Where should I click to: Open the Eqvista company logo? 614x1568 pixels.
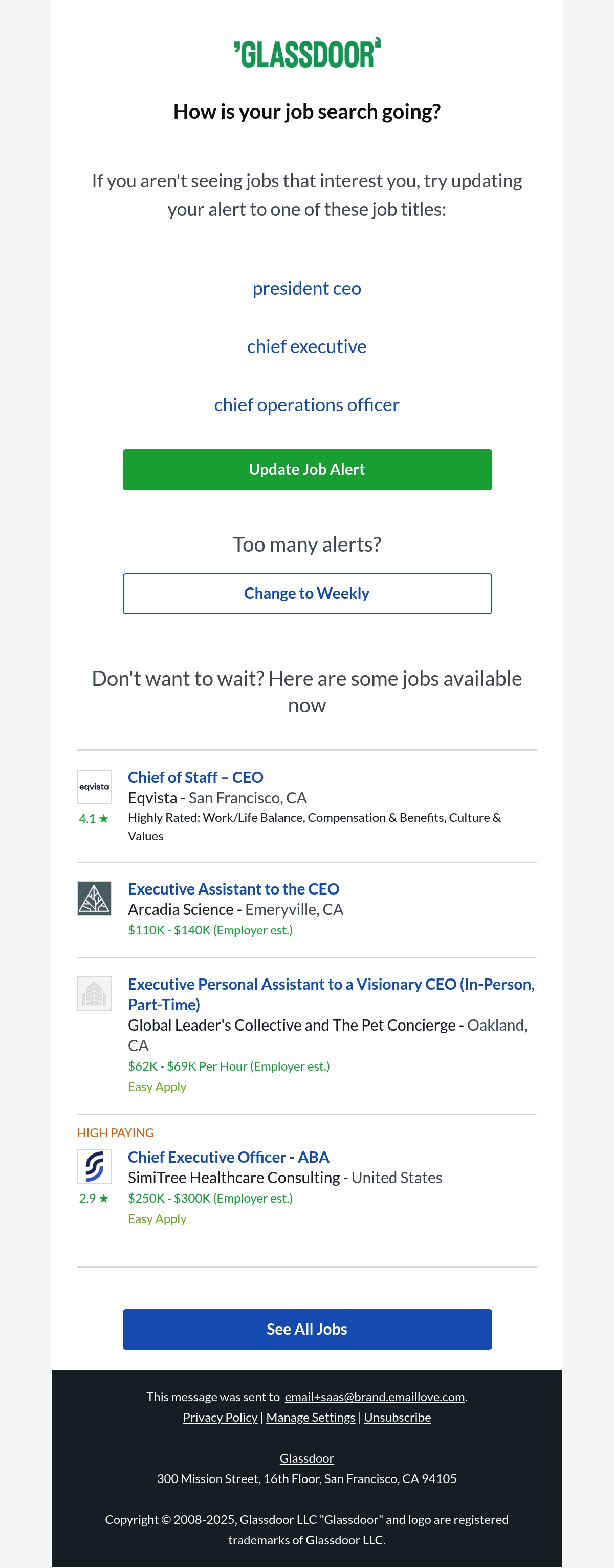94,787
